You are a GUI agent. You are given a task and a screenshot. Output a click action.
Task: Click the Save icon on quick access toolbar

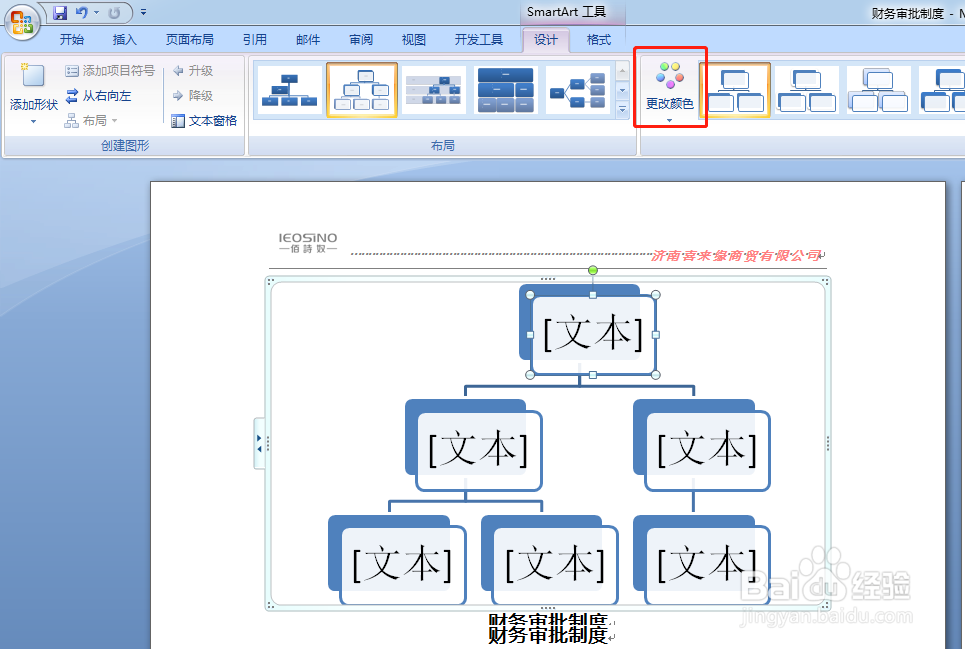click(62, 13)
